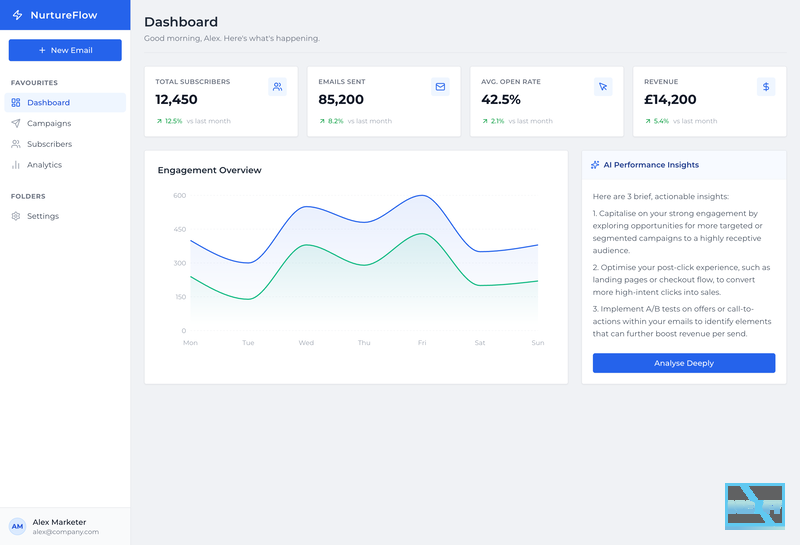Click the FAVOURITES section label
800x545 pixels.
point(34,83)
